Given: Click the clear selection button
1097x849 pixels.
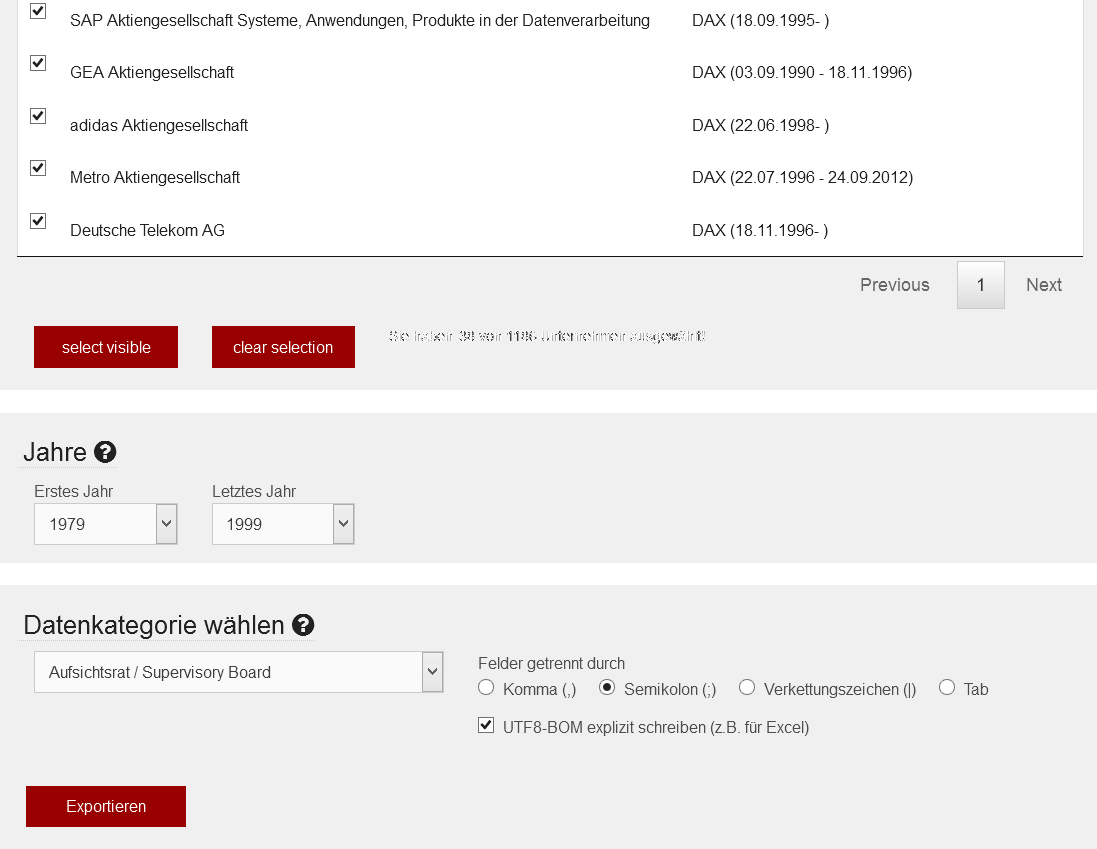Looking at the screenshot, I should tap(283, 347).
